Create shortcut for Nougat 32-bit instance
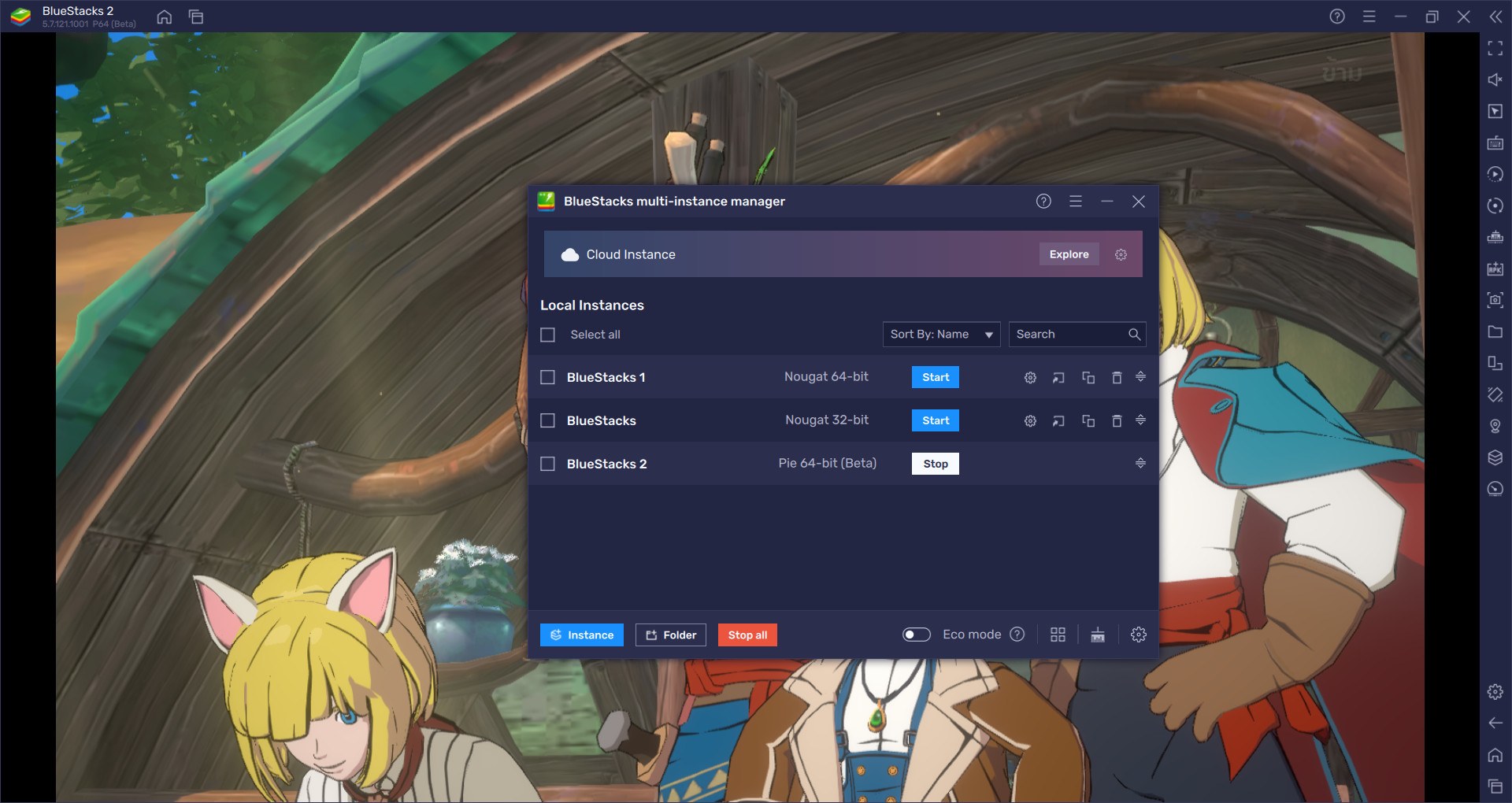The image size is (1512, 803). click(1058, 421)
